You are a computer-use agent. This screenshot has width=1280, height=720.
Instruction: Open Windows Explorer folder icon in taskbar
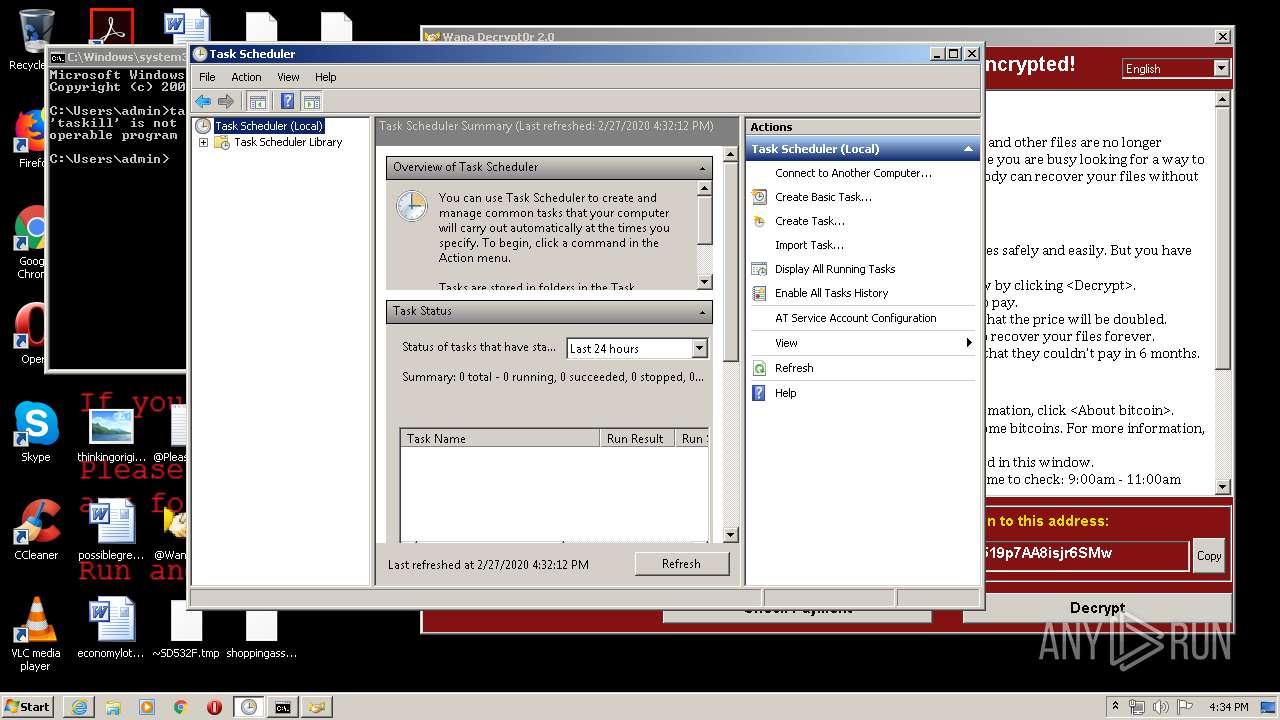click(x=113, y=707)
